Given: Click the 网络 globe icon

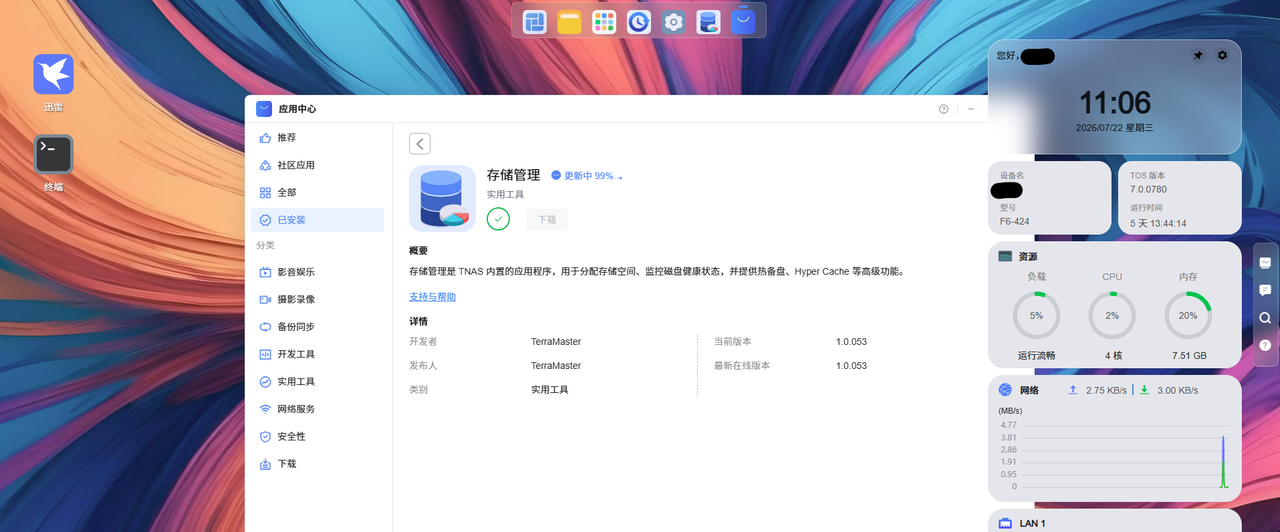Looking at the screenshot, I should tap(1005, 390).
